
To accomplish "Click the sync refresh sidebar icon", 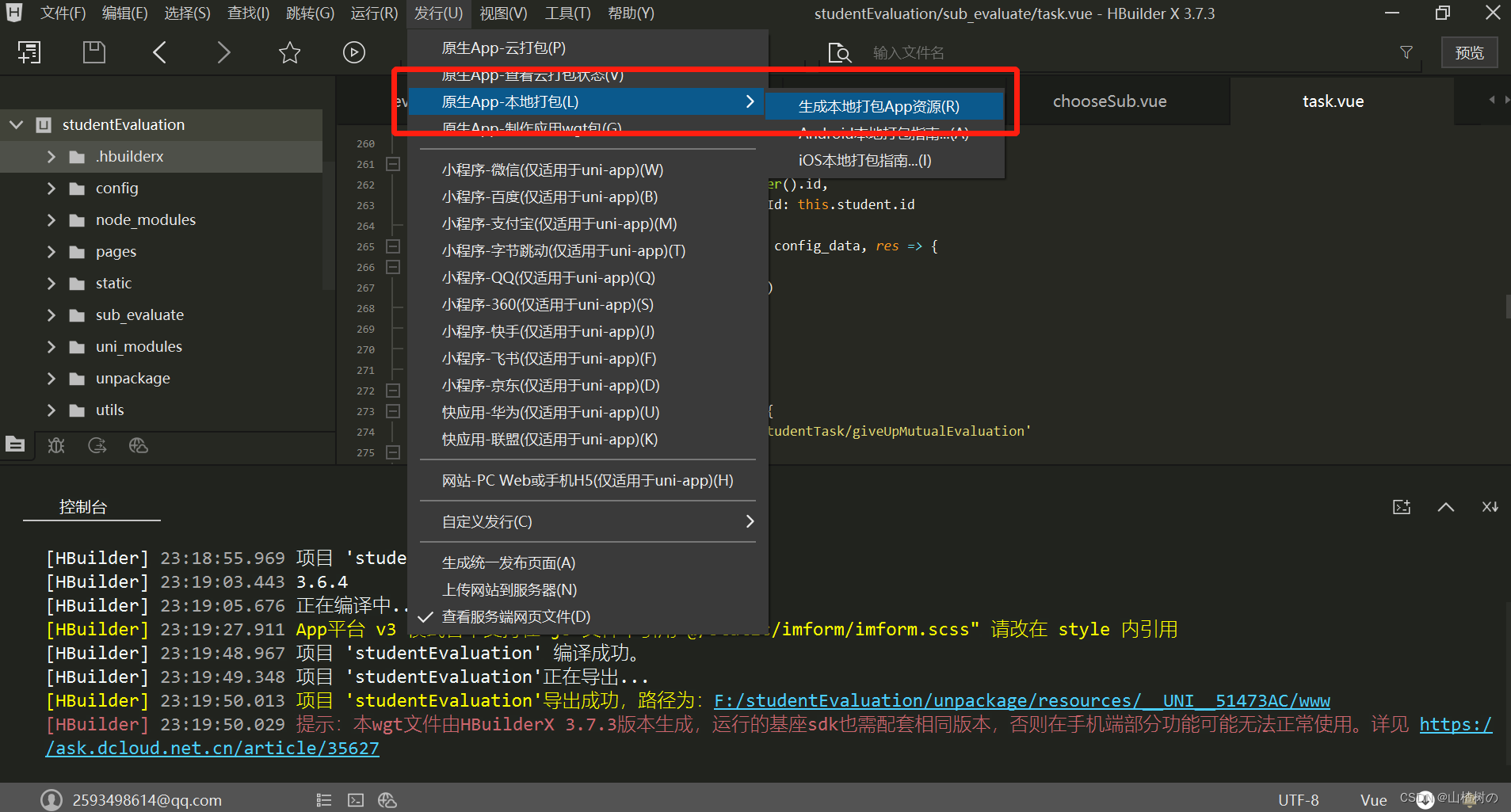I will 97,445.
